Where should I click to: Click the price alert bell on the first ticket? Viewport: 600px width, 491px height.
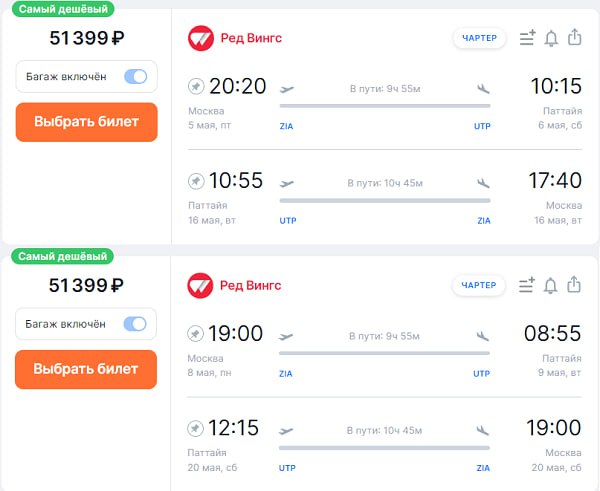tap(551, 38)
